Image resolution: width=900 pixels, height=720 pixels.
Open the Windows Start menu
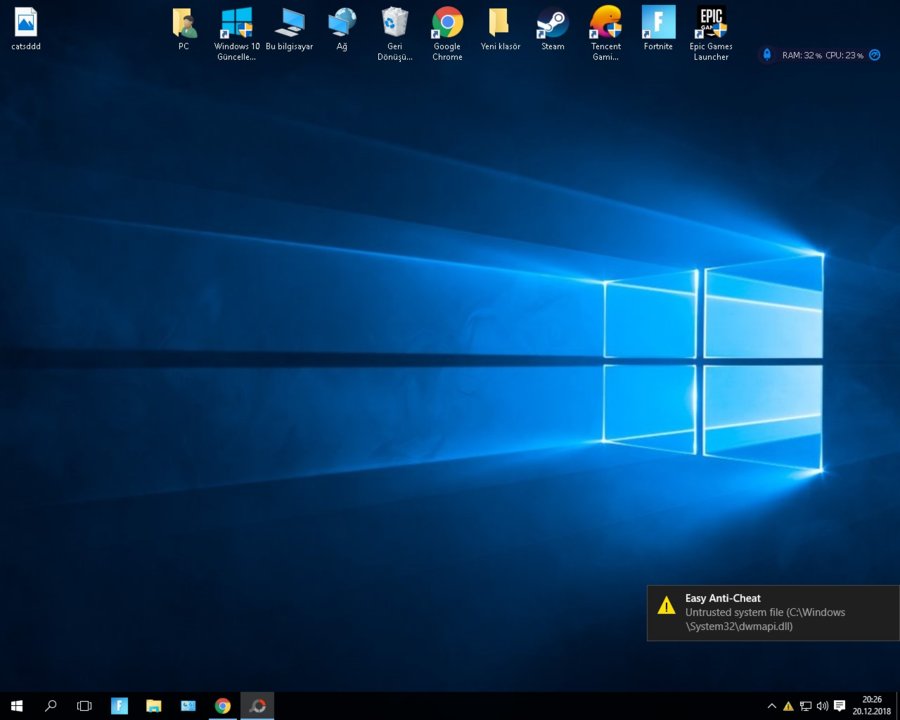click(x=17, y=706)
